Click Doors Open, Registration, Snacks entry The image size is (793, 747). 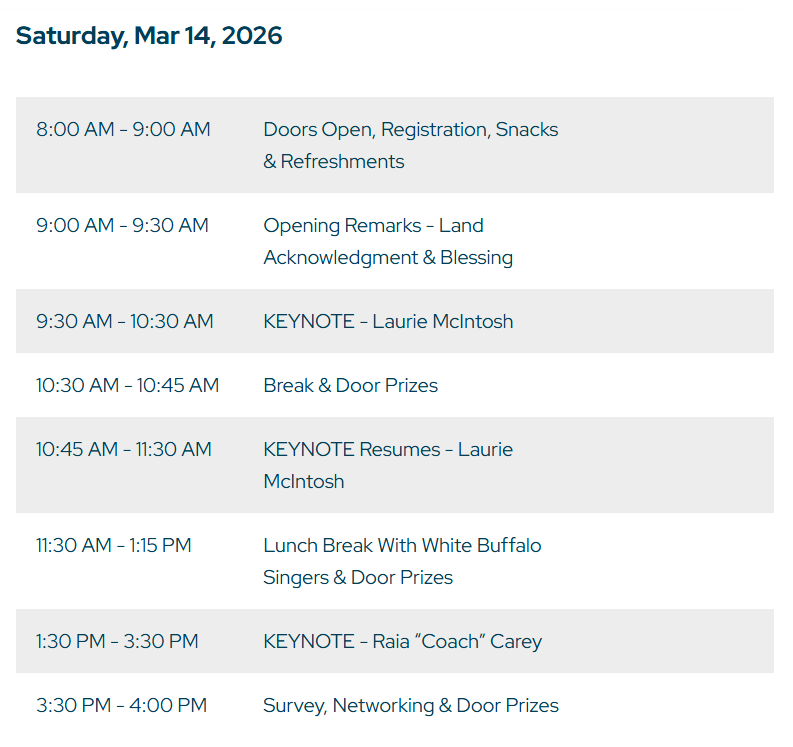(410, 130)
